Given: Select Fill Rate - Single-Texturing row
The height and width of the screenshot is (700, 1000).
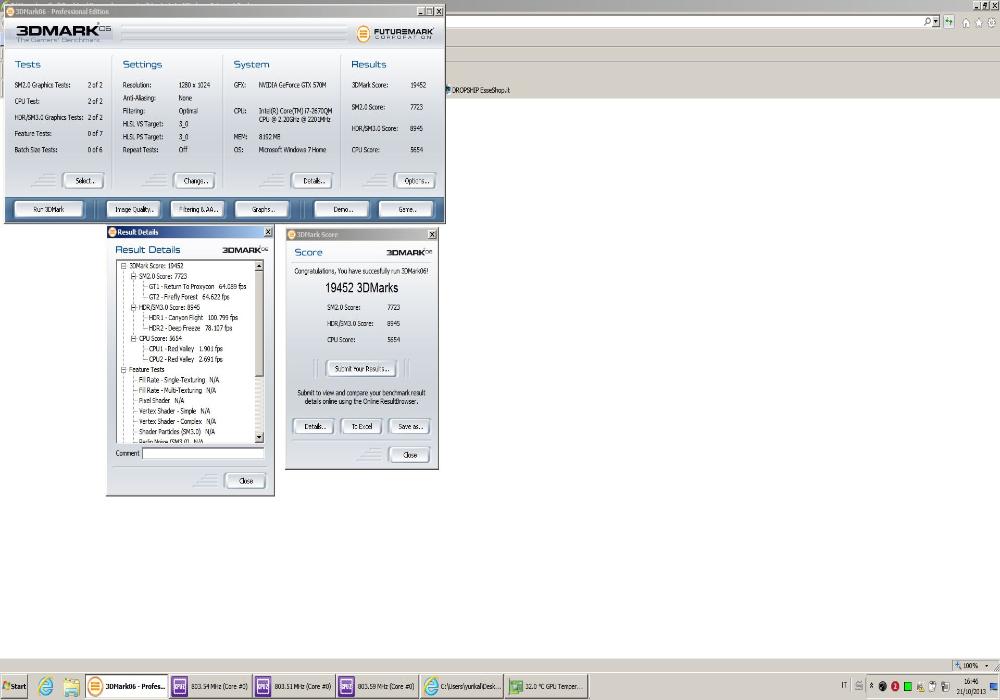Looking at the screenshot, I should tap(179, 380).
